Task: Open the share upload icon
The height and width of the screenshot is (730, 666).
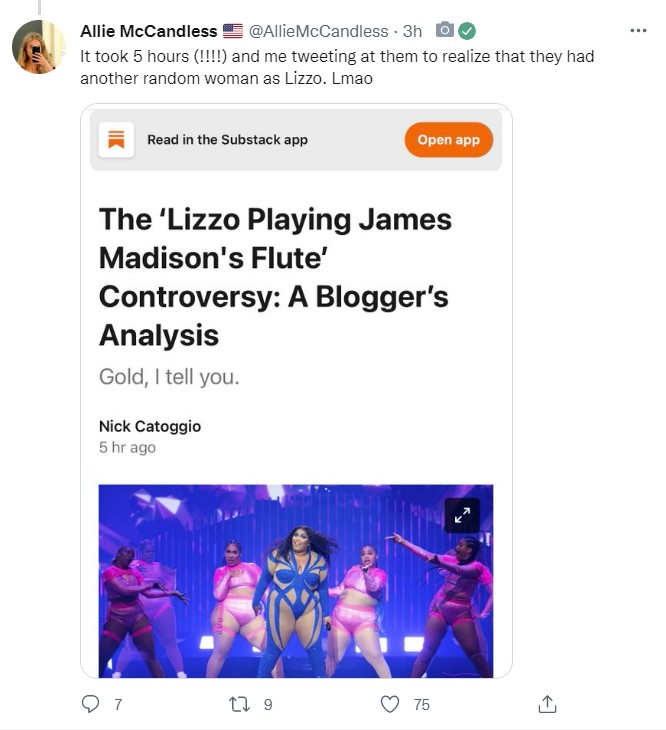Action: click(x=547, y=704)
